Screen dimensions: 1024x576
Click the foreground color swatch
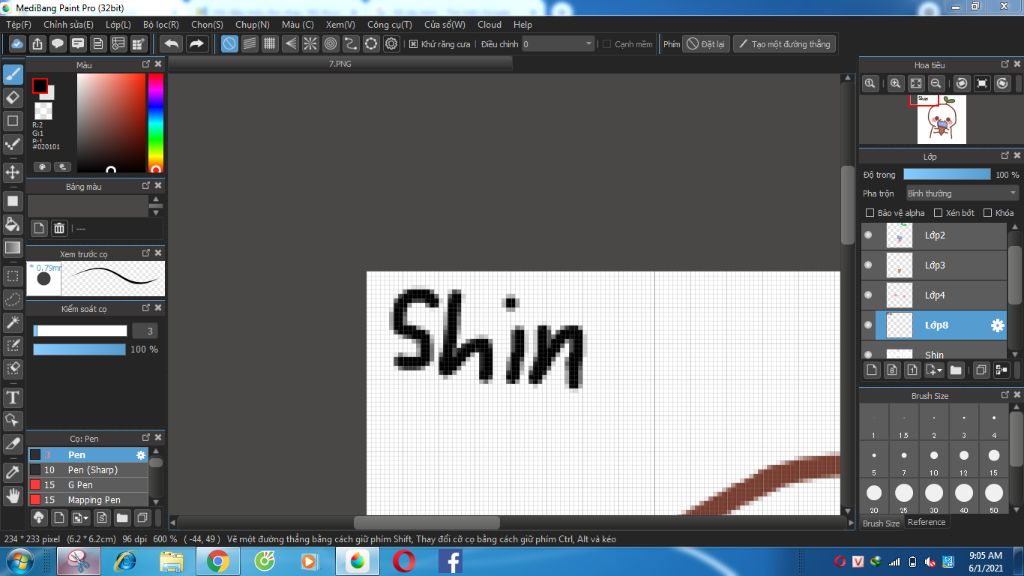click(x=40, y=86)
